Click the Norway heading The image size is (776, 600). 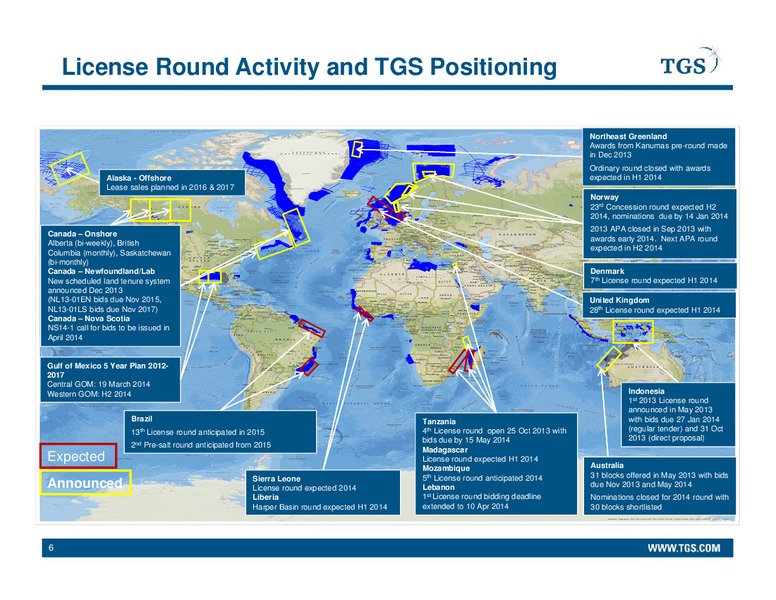coord(604,197)
